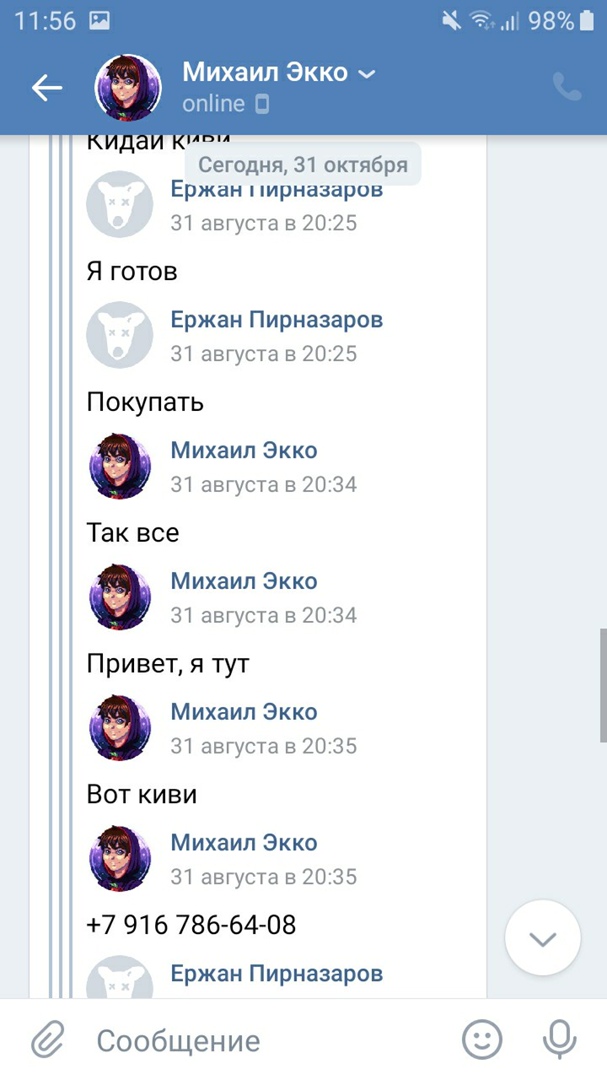Open Михаил Экко name above "Так все"
This screenshot has width=607, height=1080.
coord(243,450)
